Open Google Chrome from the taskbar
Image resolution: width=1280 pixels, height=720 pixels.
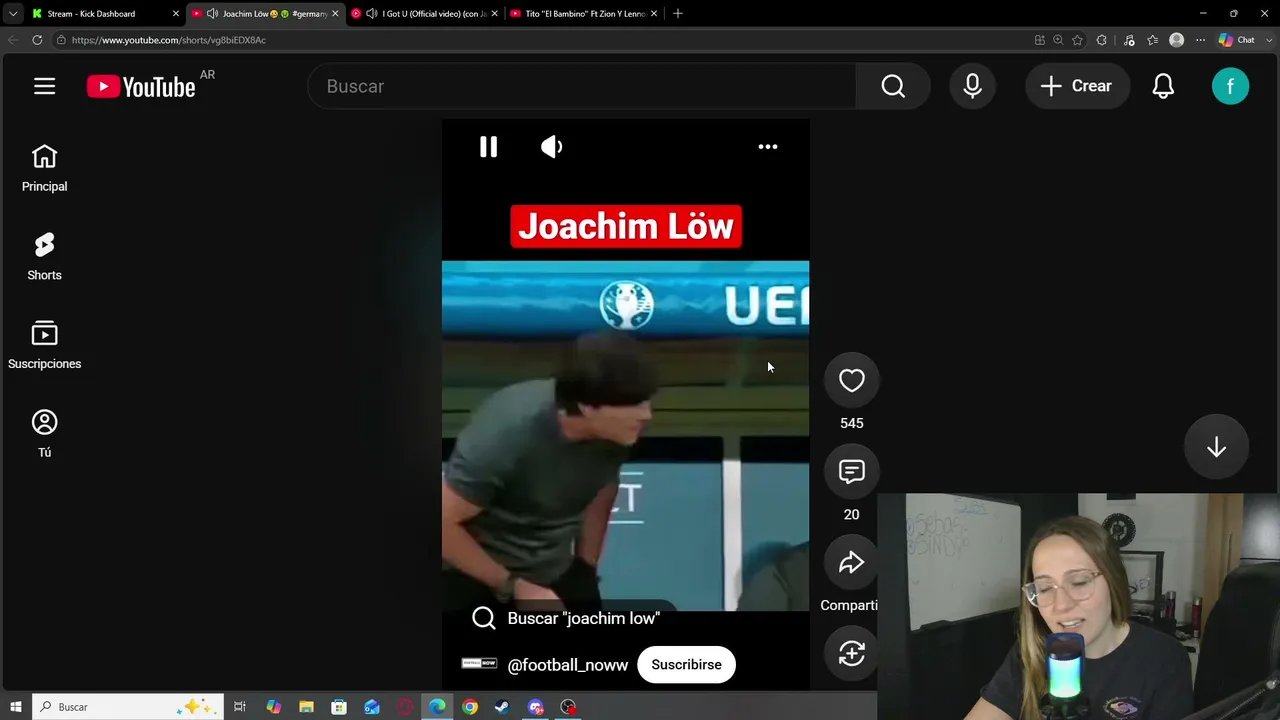pyautogui.click(x=470, y=707)
